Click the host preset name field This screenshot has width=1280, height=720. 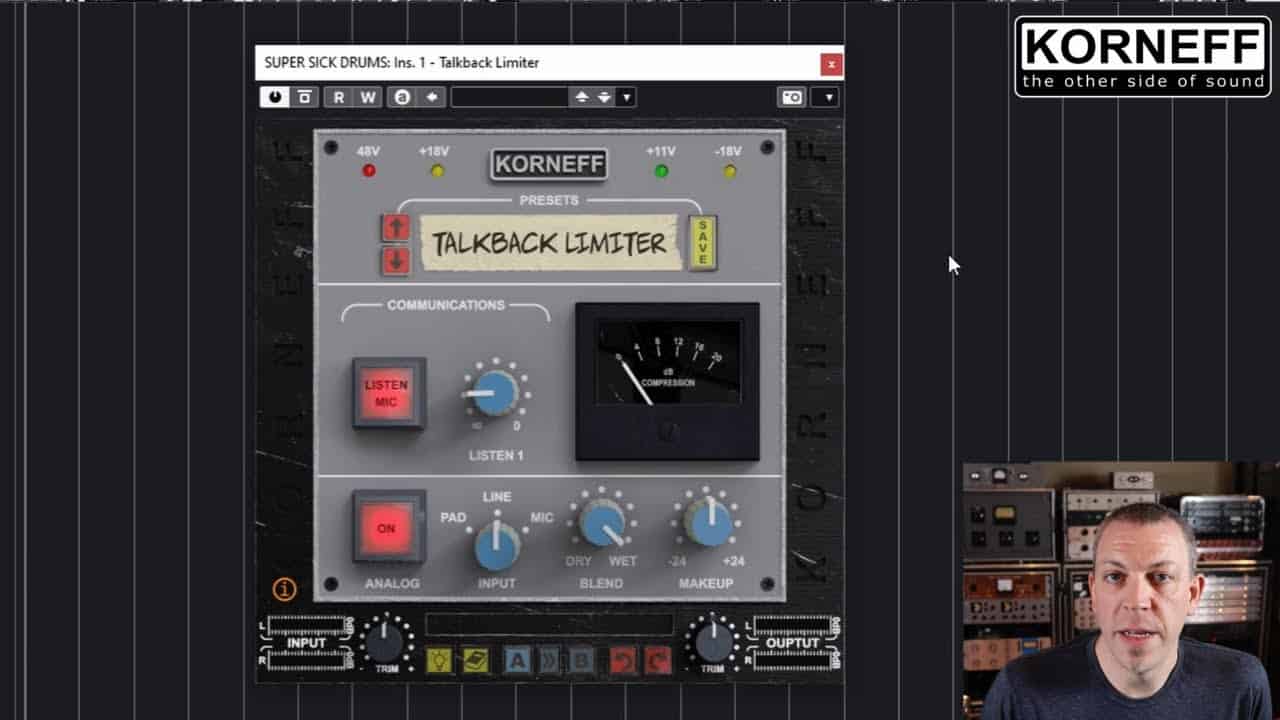click(x=509, y=97)
